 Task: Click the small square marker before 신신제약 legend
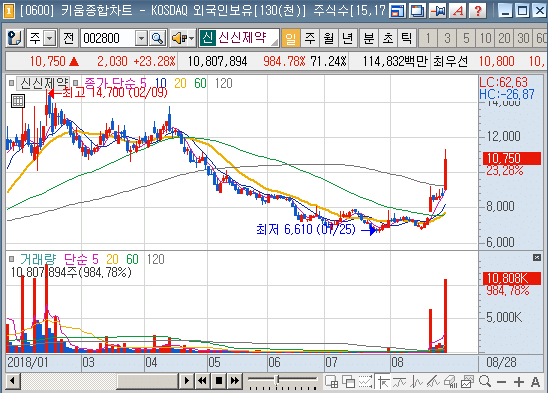(12, 83)
